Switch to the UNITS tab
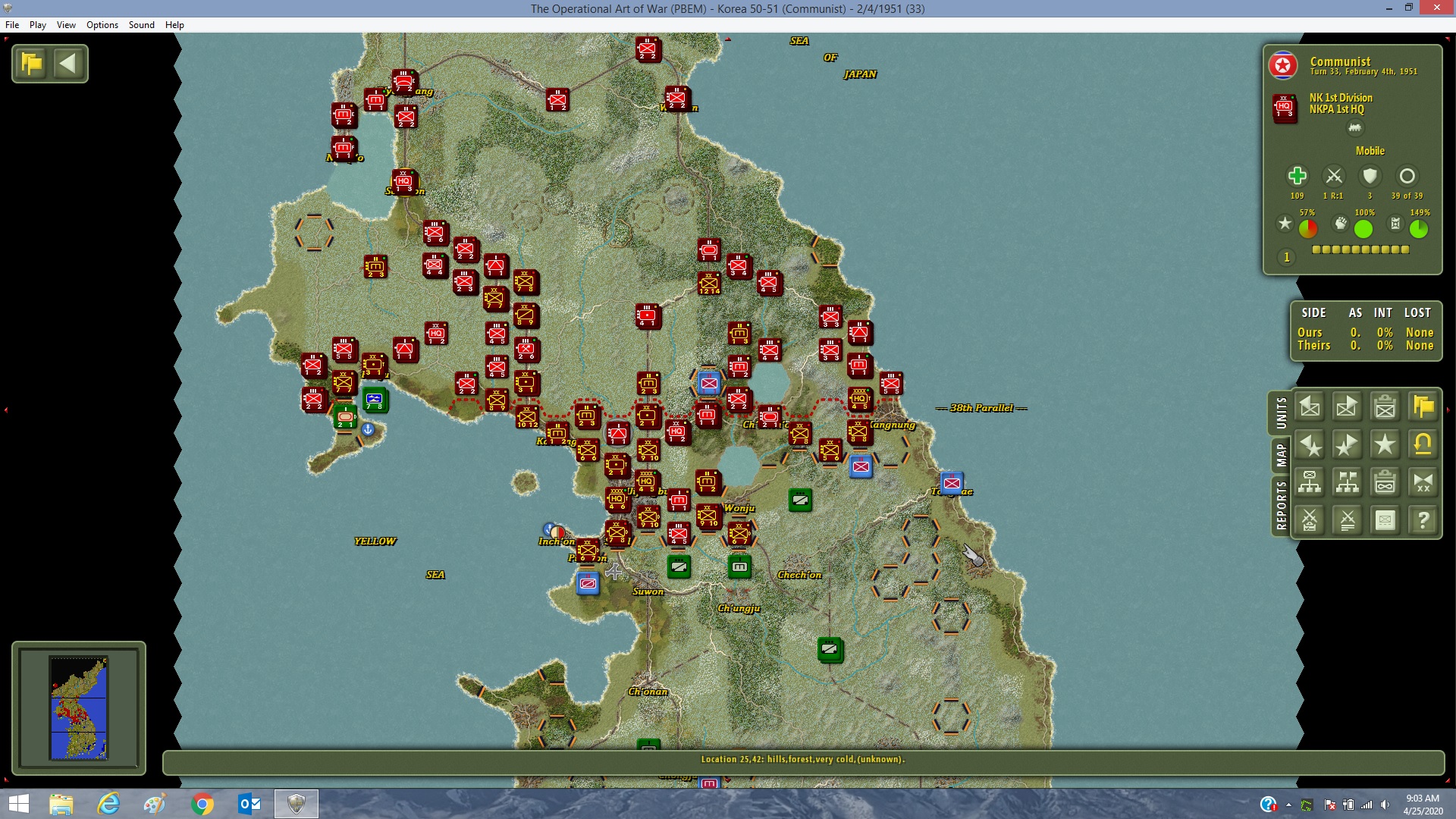Screen dimensions: 1456x819 pyautogui.click(x=1281, y=413)
